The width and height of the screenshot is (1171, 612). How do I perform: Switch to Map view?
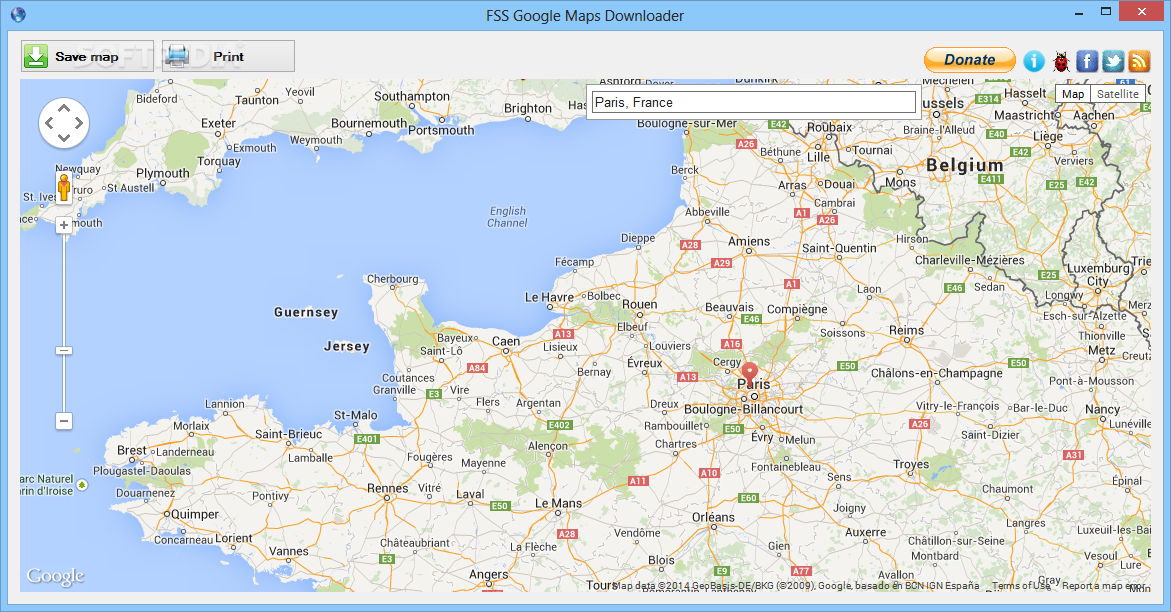pos(1073,94)
